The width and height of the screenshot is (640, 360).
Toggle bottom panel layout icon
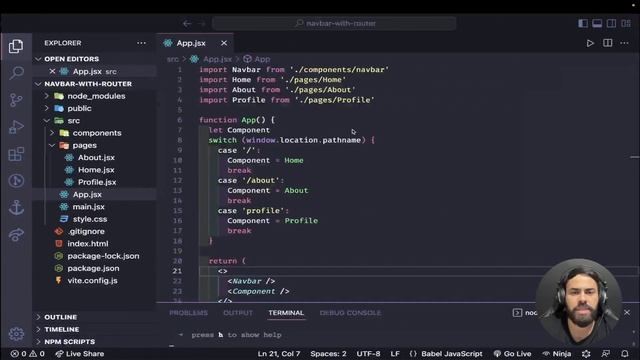597,23
